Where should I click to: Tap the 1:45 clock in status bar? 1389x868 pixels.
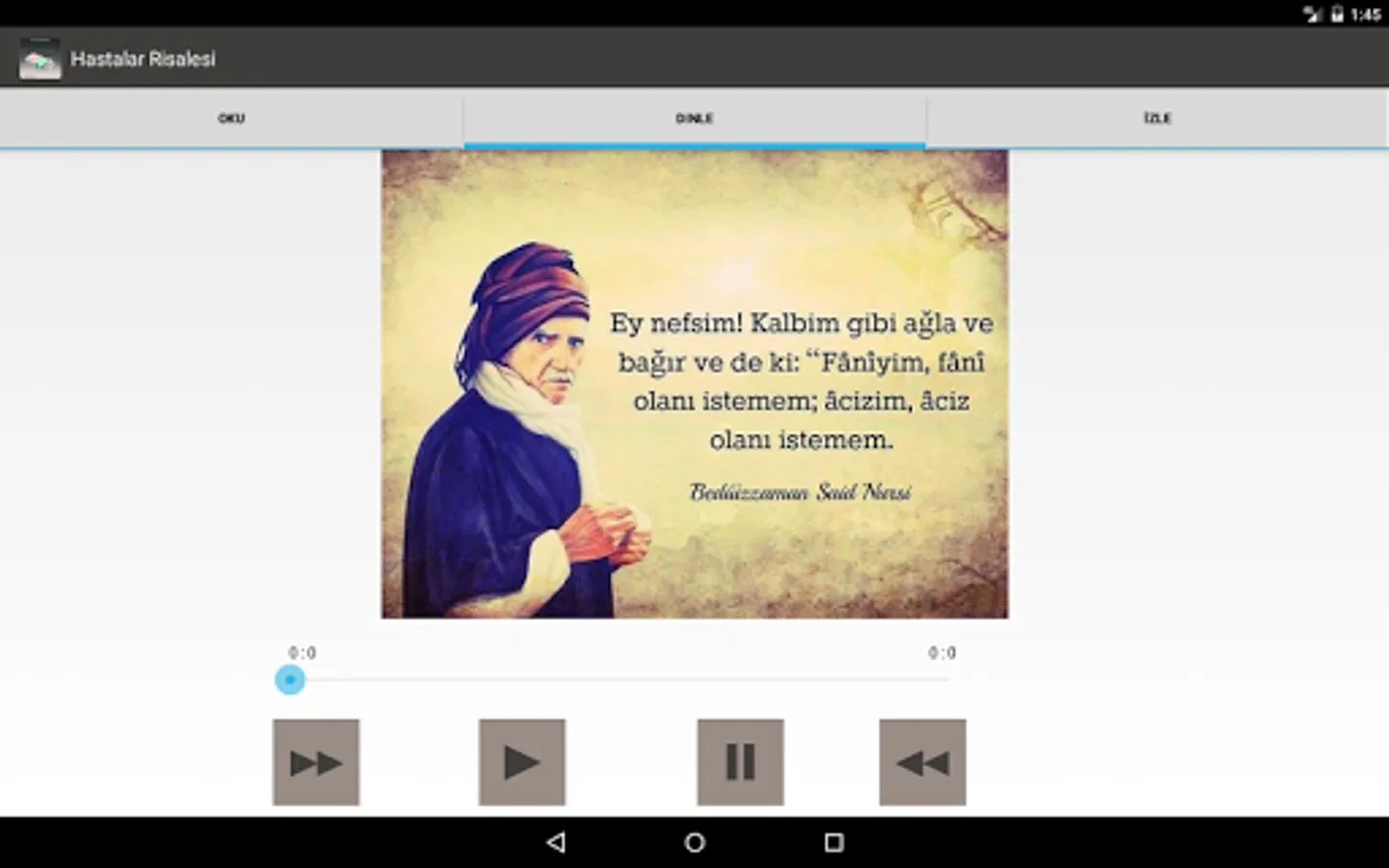[x=1366, y=14]
